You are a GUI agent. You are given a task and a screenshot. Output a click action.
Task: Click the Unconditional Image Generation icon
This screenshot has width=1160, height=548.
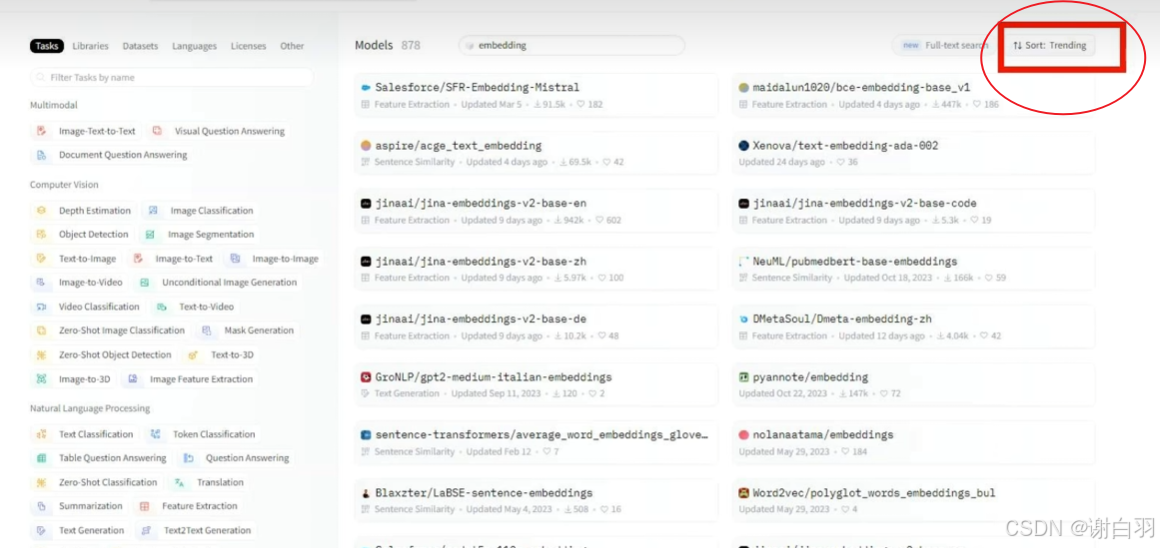tap(145, 283)
